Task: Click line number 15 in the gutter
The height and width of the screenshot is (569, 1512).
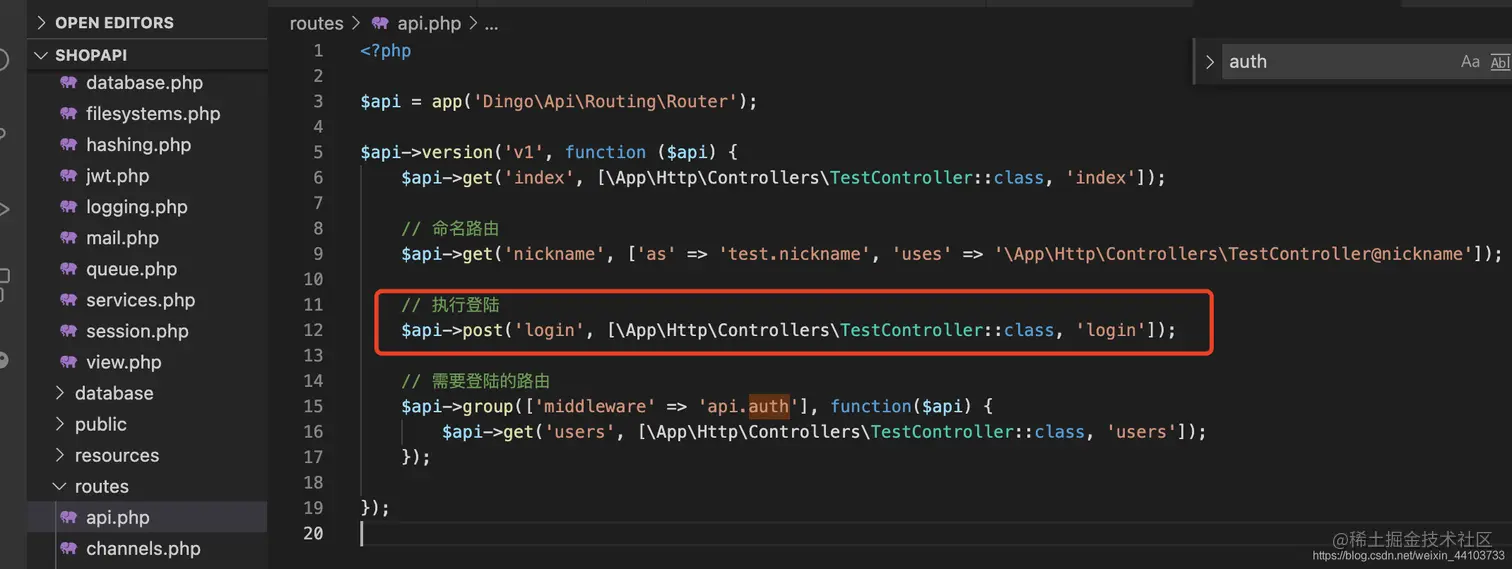Action: (313, 406)
